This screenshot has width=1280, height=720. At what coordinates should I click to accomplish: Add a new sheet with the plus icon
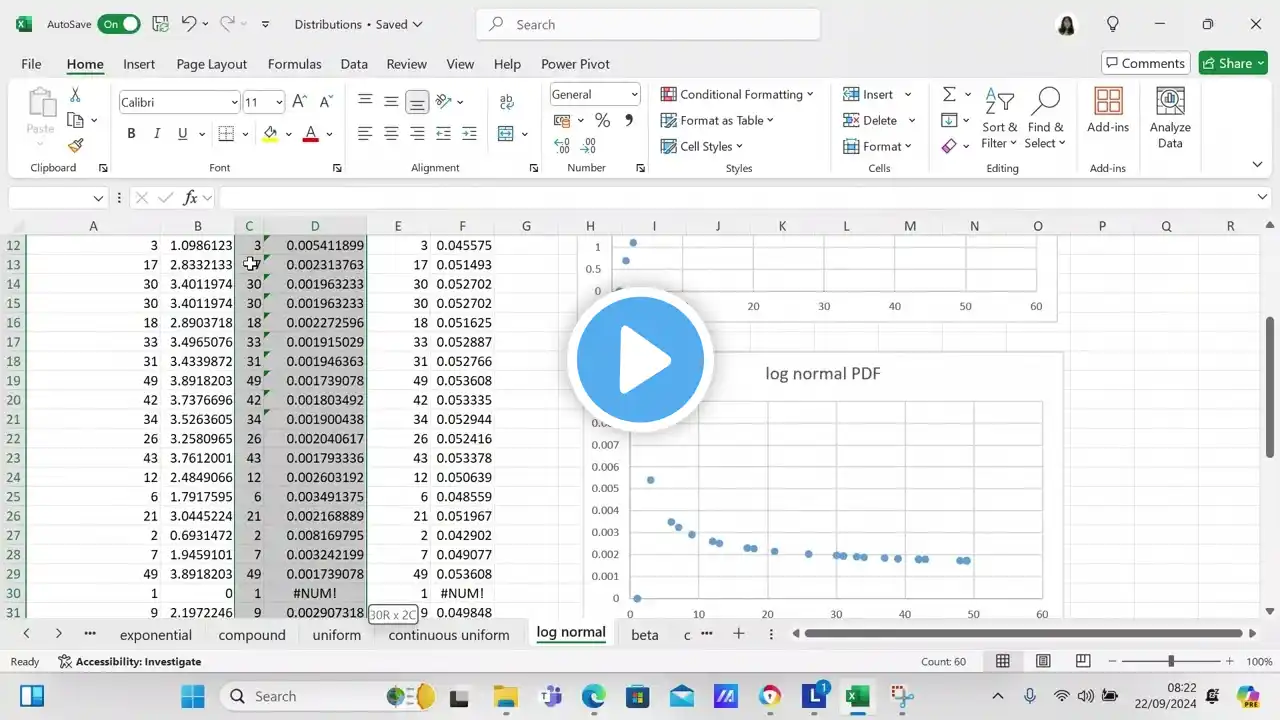click(x=739, y=634)
